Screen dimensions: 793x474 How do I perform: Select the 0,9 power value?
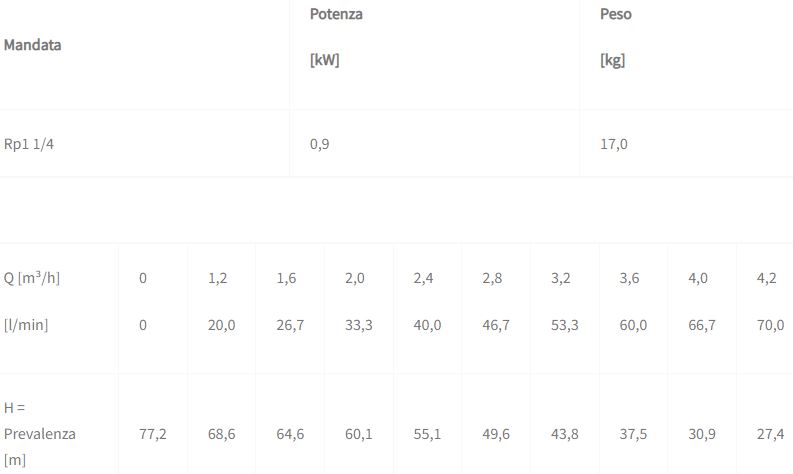tap(319, 144)
